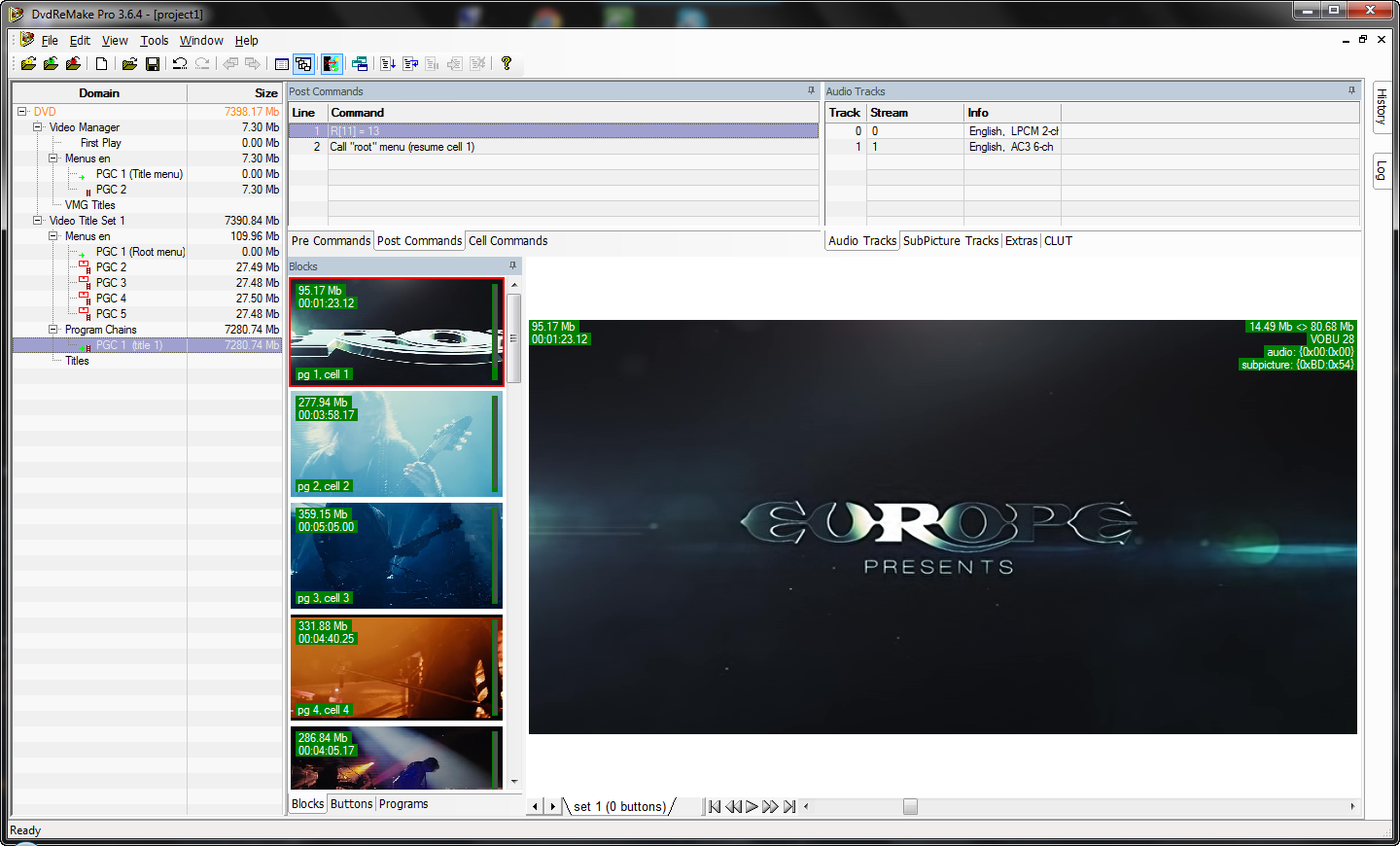The image size is (1400, 846).
Task: Select the pg 2, cell 2 thumbnail
Action: (x=396, y=443)
